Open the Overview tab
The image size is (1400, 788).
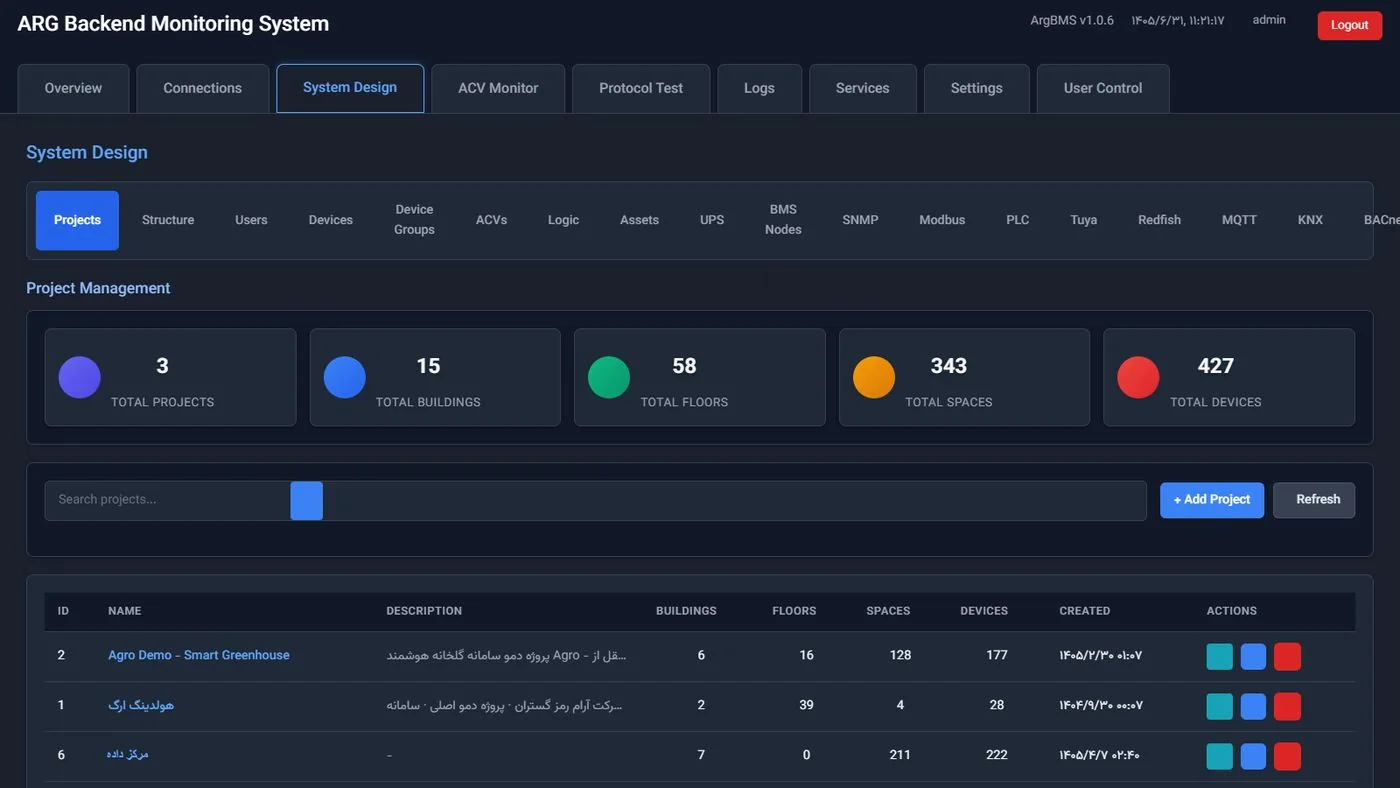click(x=73, y=88)
